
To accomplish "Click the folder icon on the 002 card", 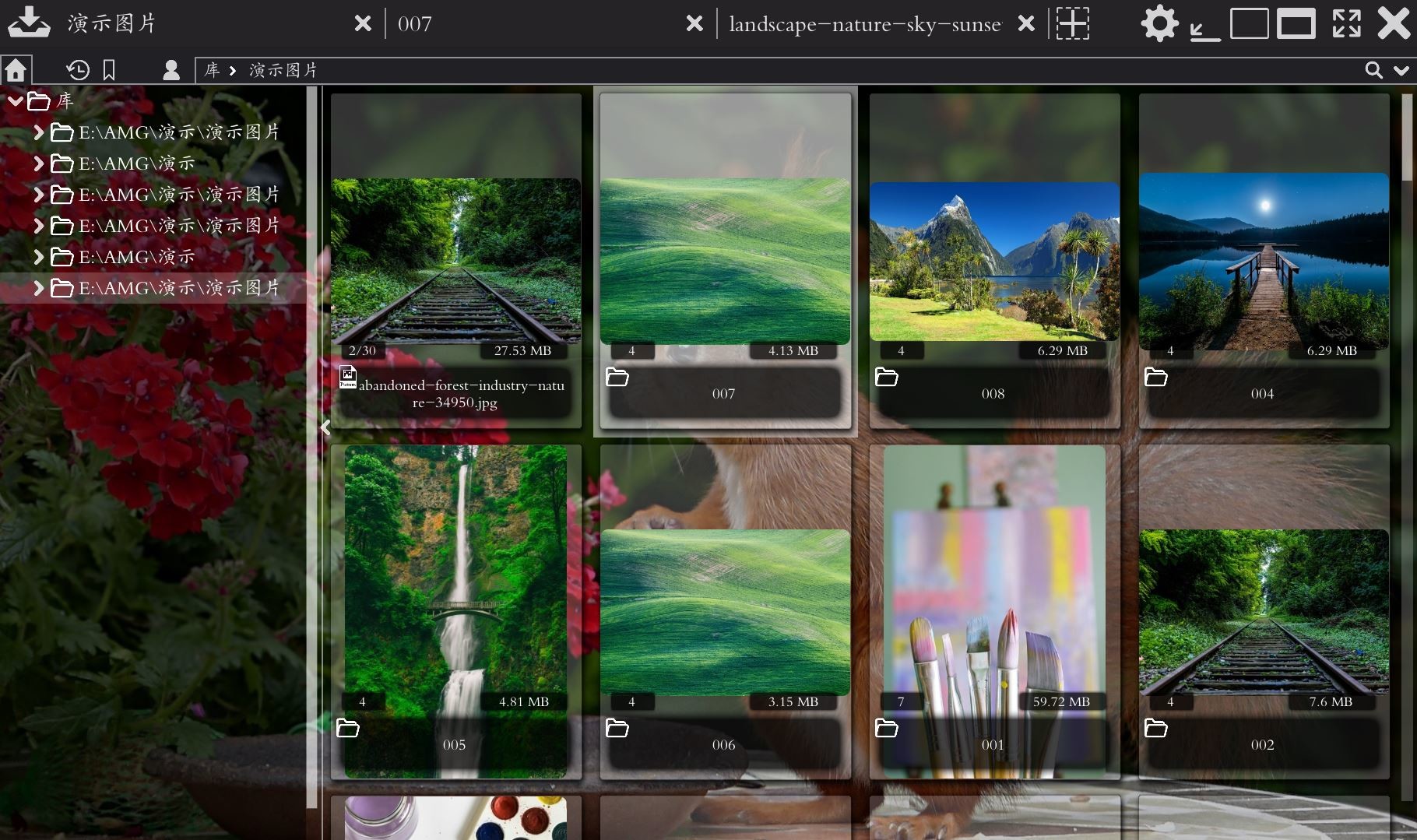I will coord(1157,729).
